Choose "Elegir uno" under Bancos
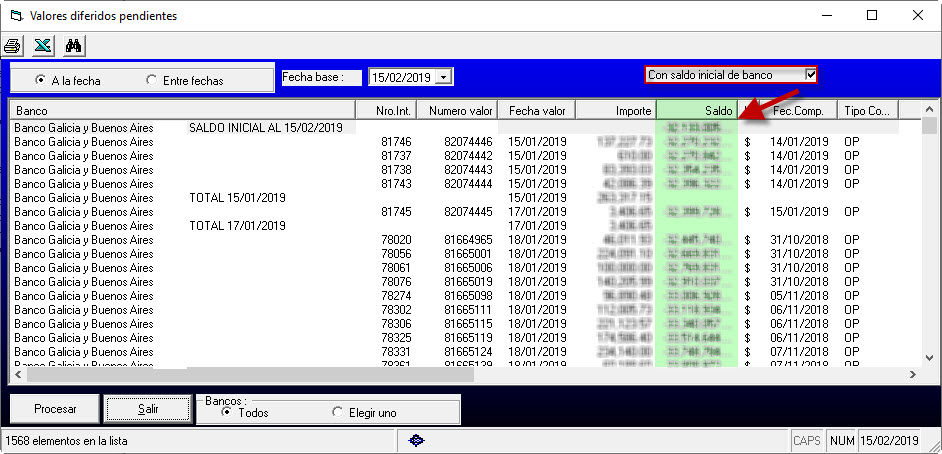This screenshot has width=942, height=454. [x=337, y=412]
